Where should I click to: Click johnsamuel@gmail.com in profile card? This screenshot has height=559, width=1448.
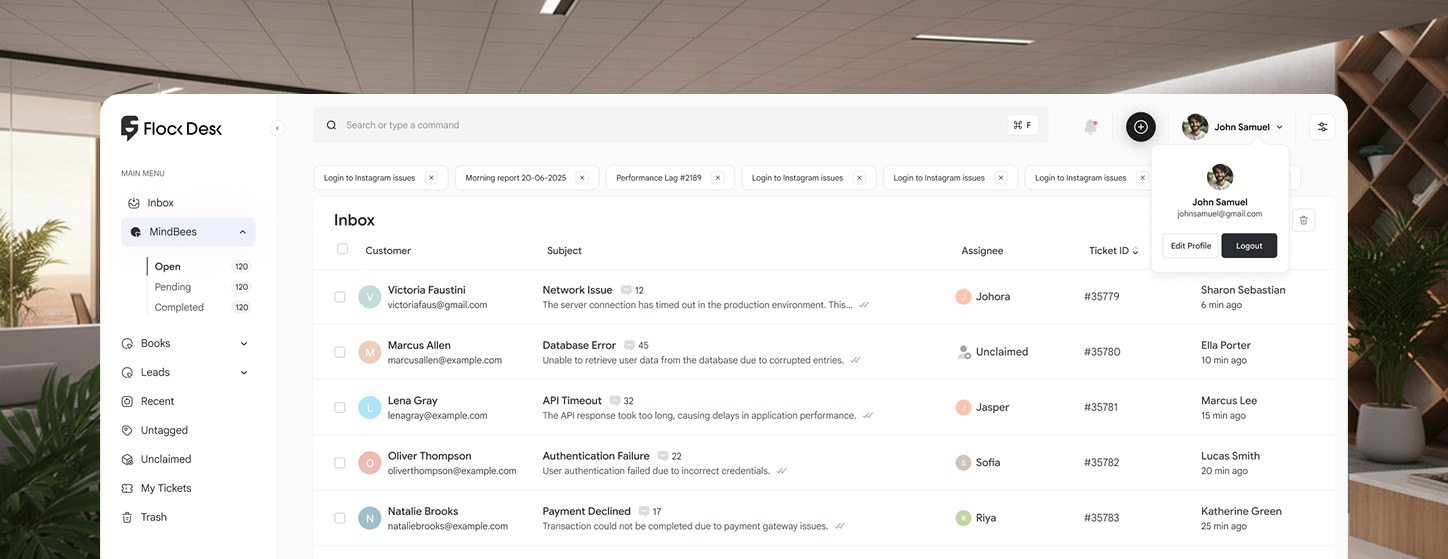[1219, 214]
